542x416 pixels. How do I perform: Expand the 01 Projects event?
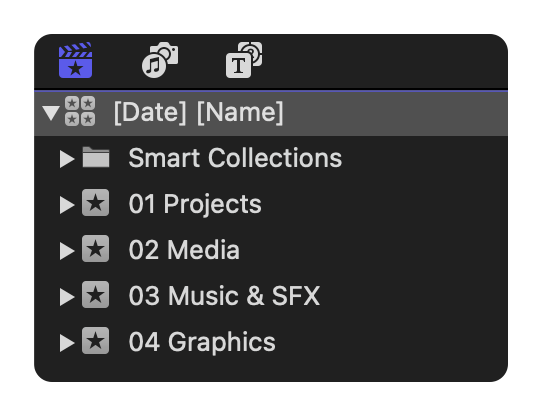click(67, 205)
